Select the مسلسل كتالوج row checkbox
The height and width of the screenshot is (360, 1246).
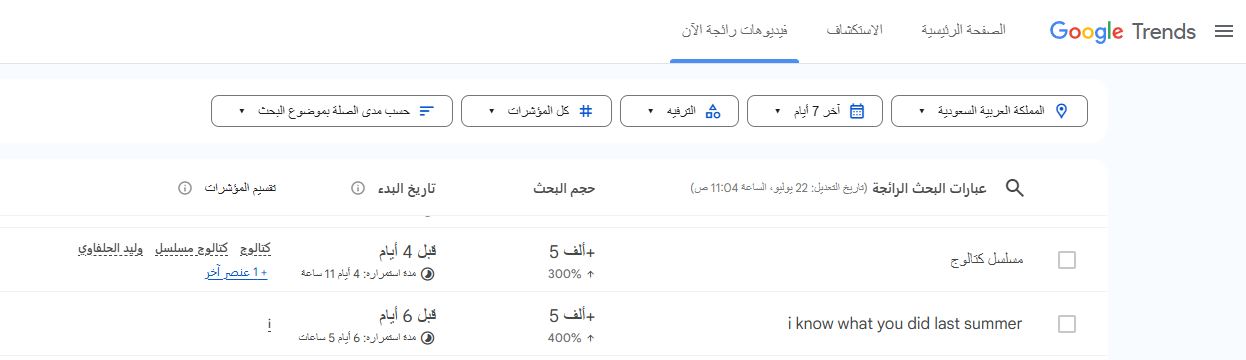1067,260
